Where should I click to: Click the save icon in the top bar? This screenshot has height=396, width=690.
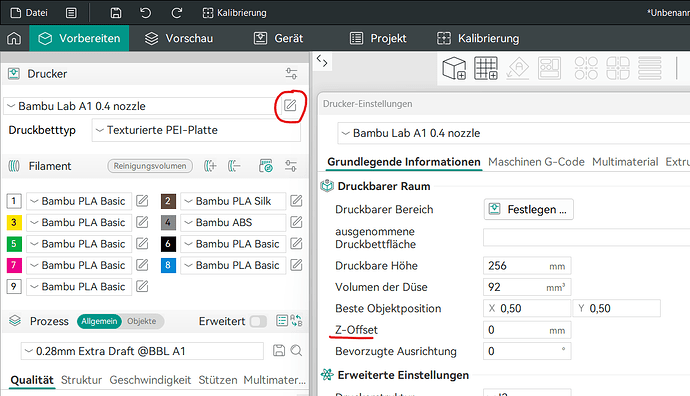(x=116, y=13)
